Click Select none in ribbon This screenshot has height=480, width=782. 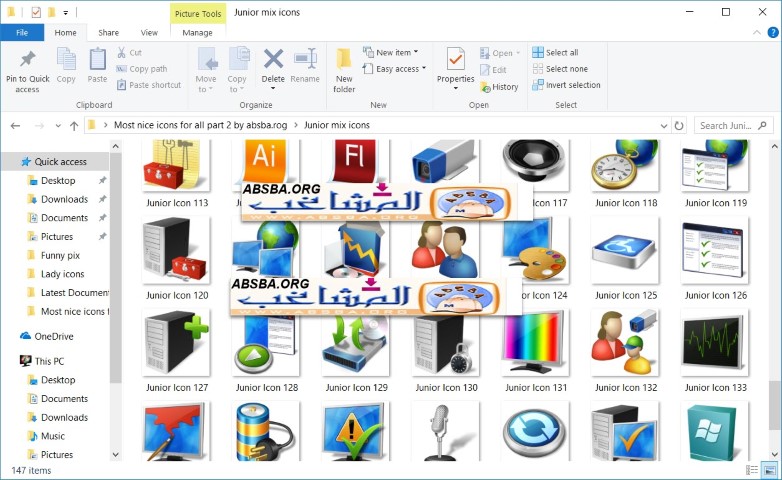pyautogui.click(x=560, y=69)
